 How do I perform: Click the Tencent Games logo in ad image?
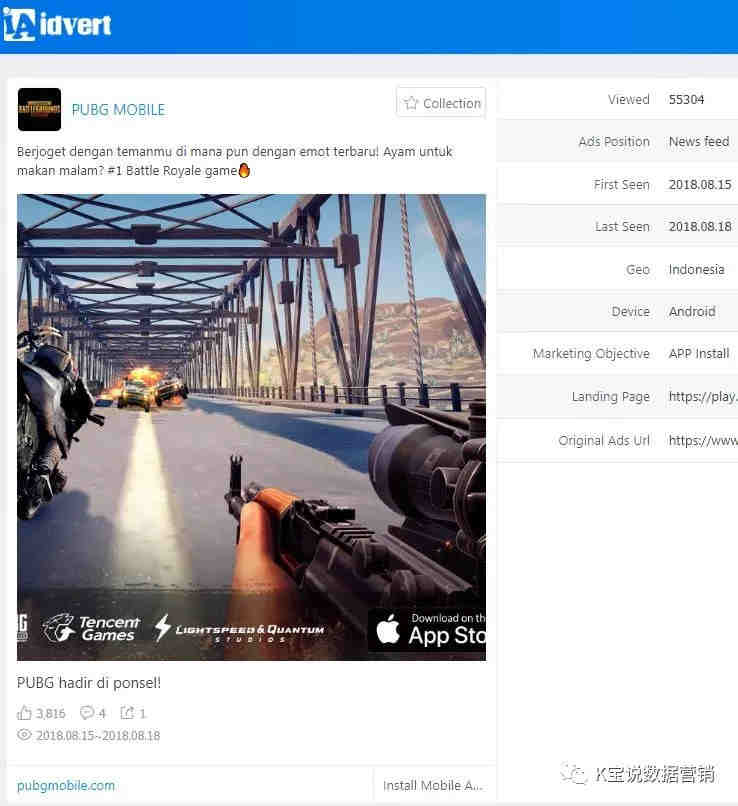(91, 628)
